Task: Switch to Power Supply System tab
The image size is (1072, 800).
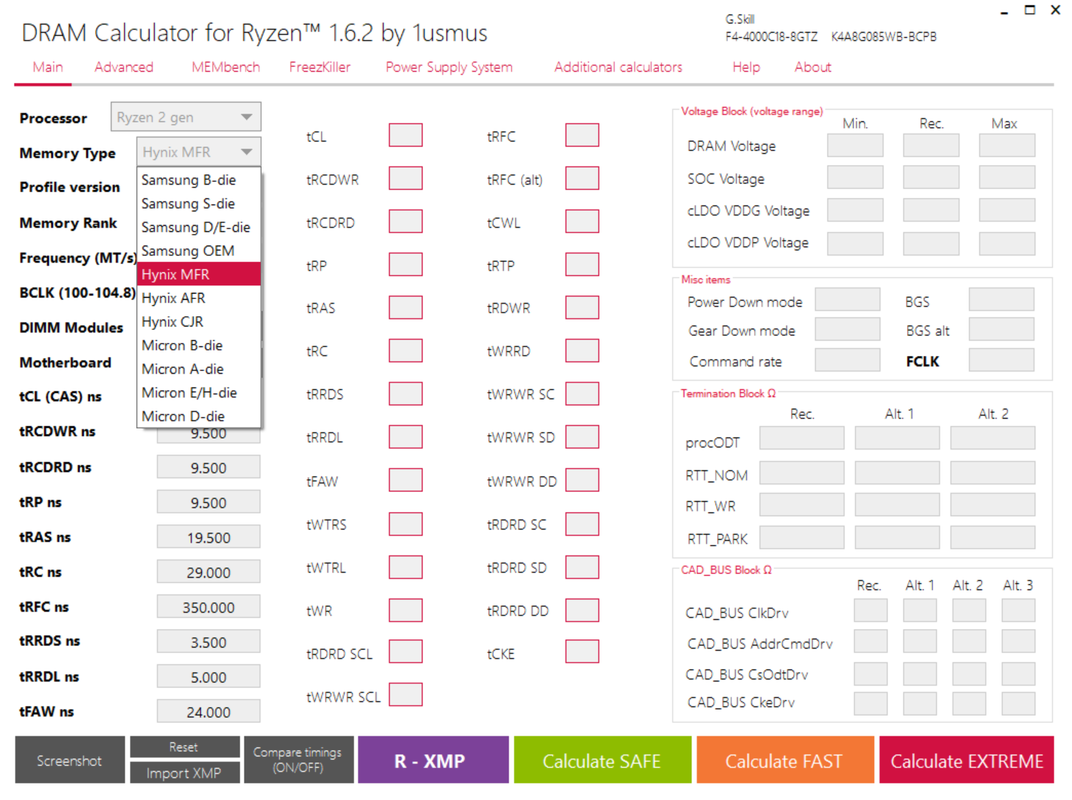Action: 448,67
